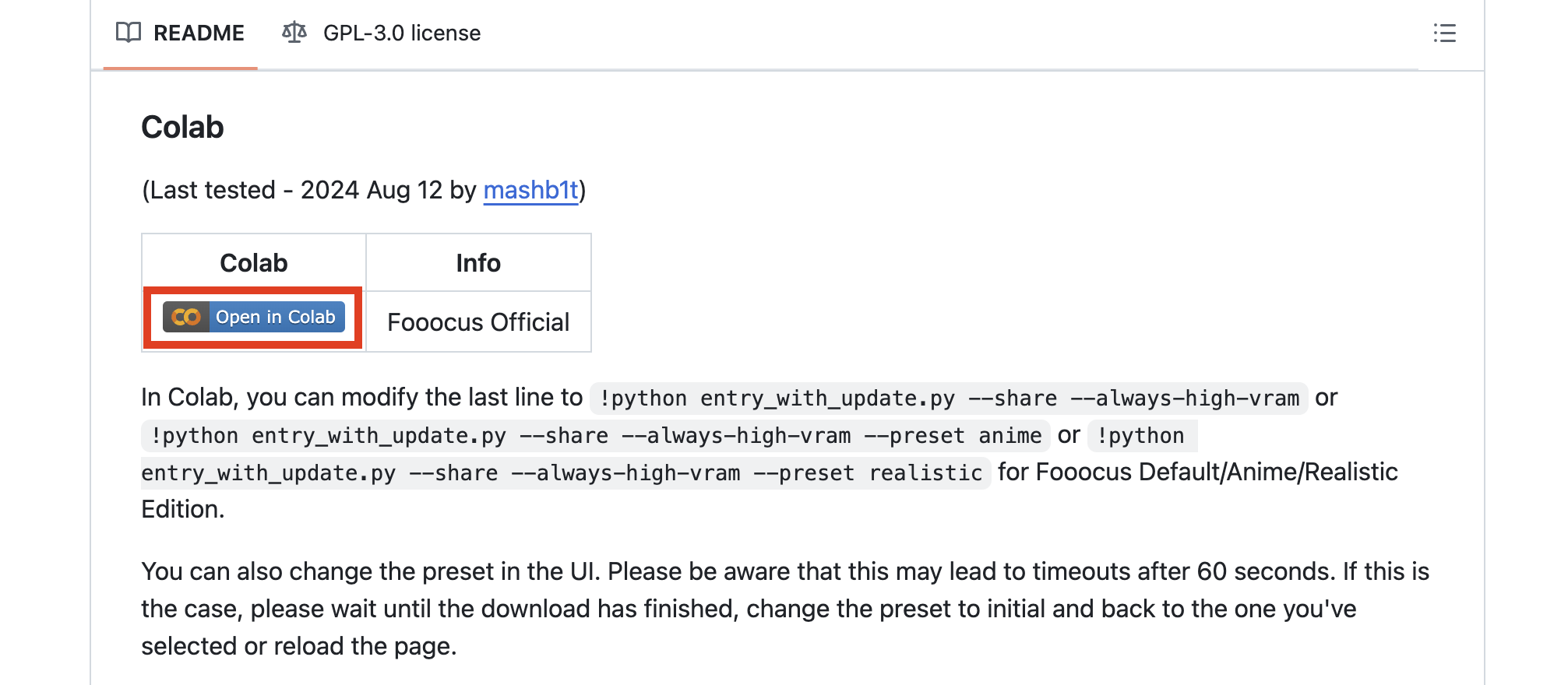
Task: Click the Open in Colab badge text
Action: click(x=276, y=318)
